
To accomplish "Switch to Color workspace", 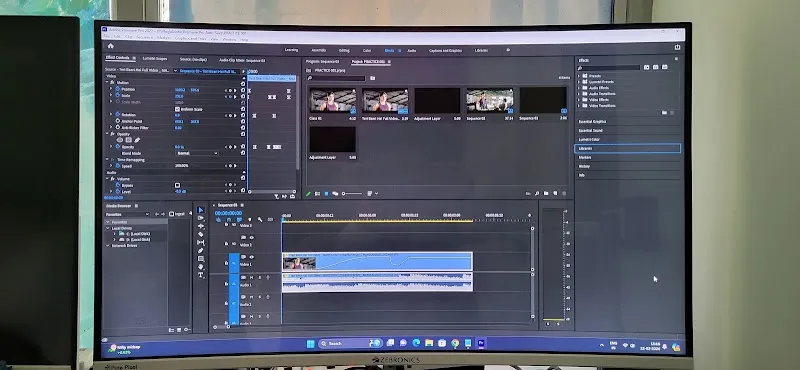I will 367,51.
